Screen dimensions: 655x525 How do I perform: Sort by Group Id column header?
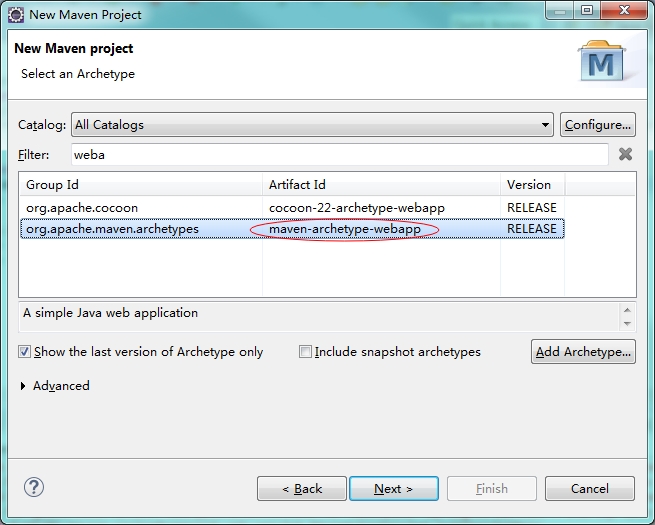click(141, 185)
